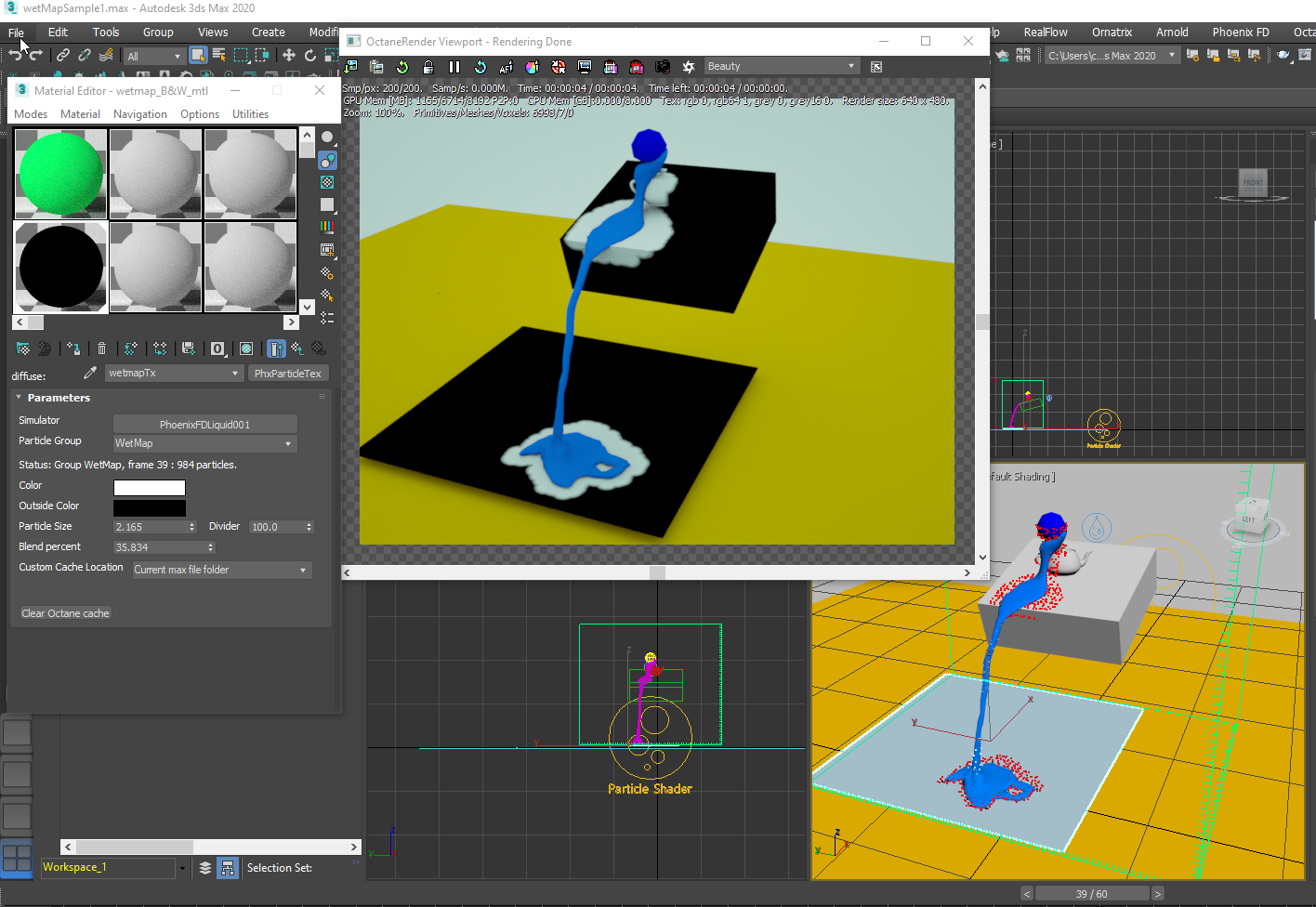Select the green material sample slot
The height and width of the screenshot is (907, 1316).
click(60, 174)
